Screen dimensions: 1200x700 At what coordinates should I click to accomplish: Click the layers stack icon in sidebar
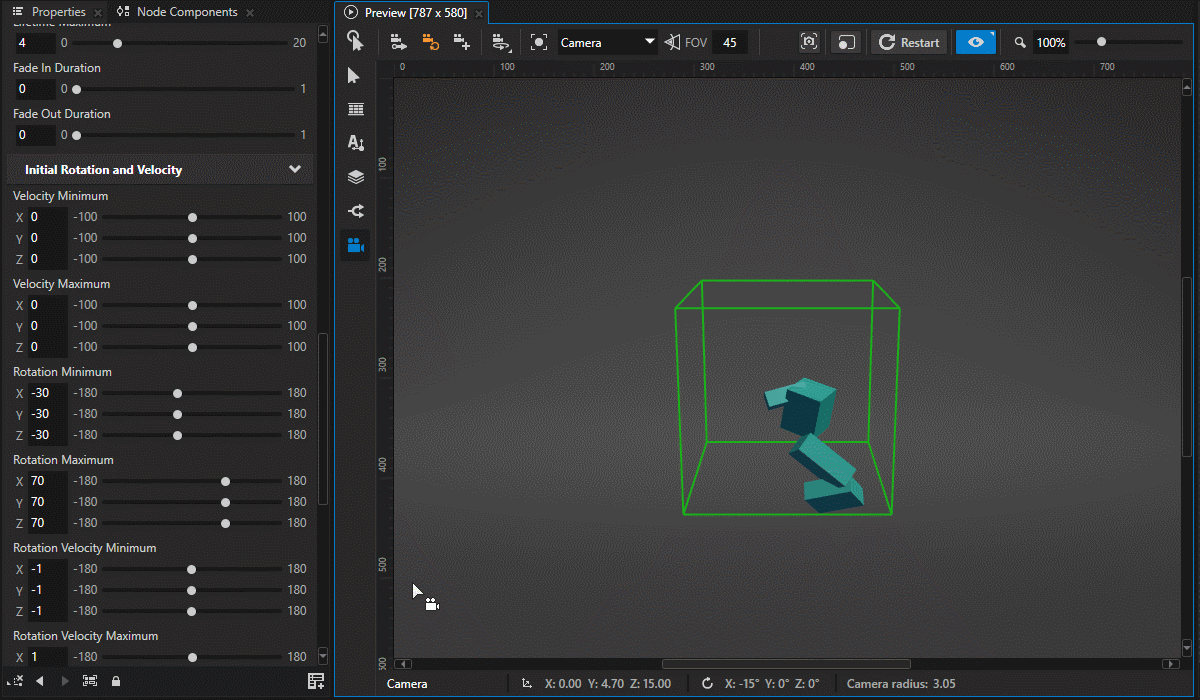point(355,178)
